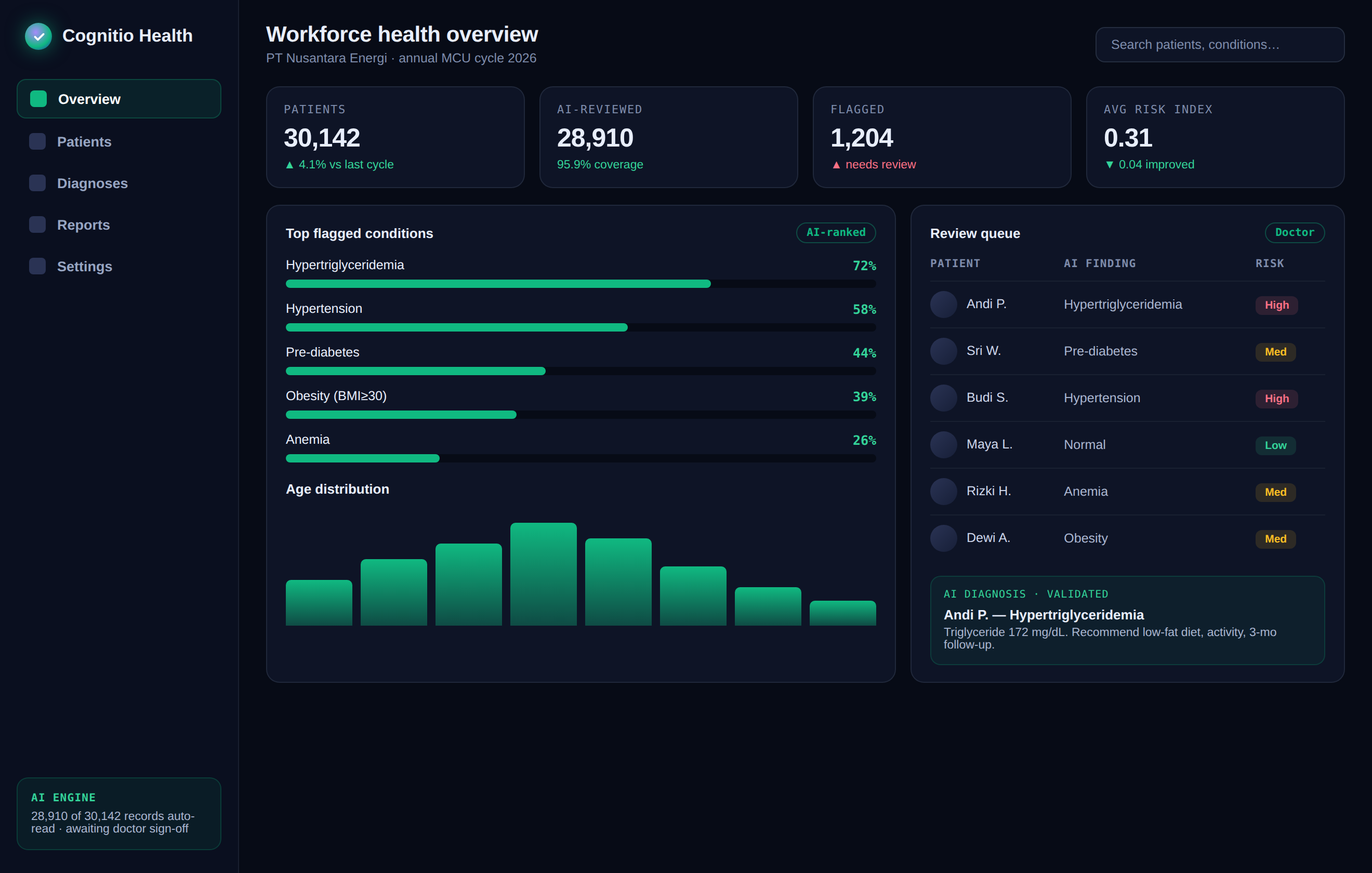Click Maya L.'s avatar circle
Image resolution: width=1372 pixels, height=873 pixels.
944,444
